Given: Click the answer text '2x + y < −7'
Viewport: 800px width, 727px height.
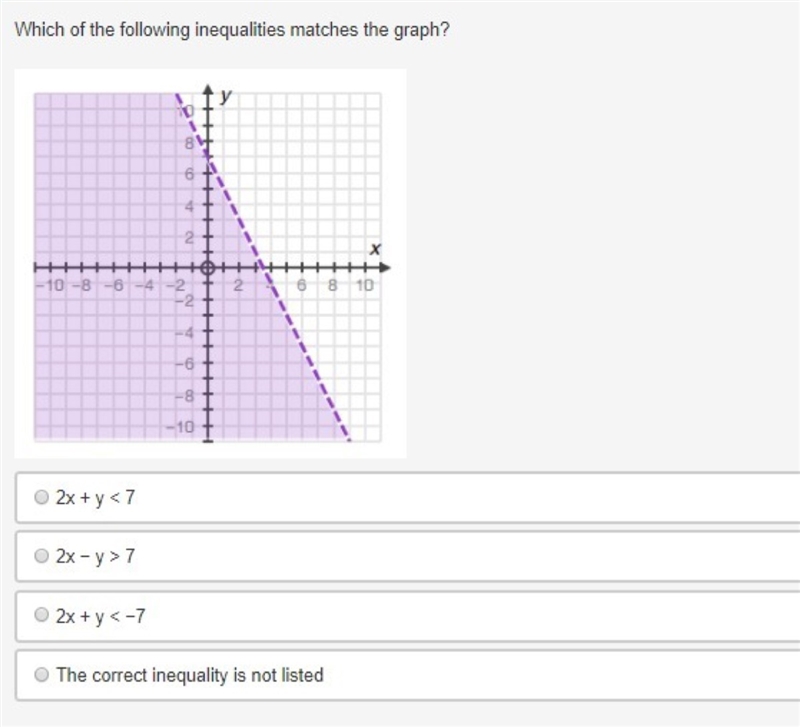Looking at the screenshot, I should click(x=101, y=616).
